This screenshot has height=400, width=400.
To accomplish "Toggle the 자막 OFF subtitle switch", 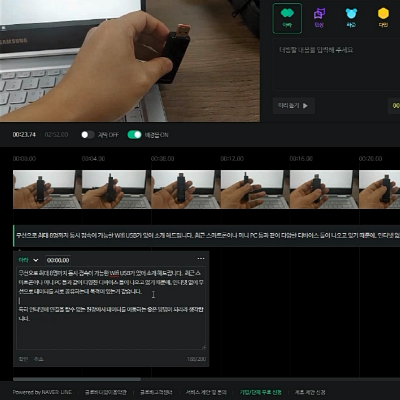I will coord(88,135).
